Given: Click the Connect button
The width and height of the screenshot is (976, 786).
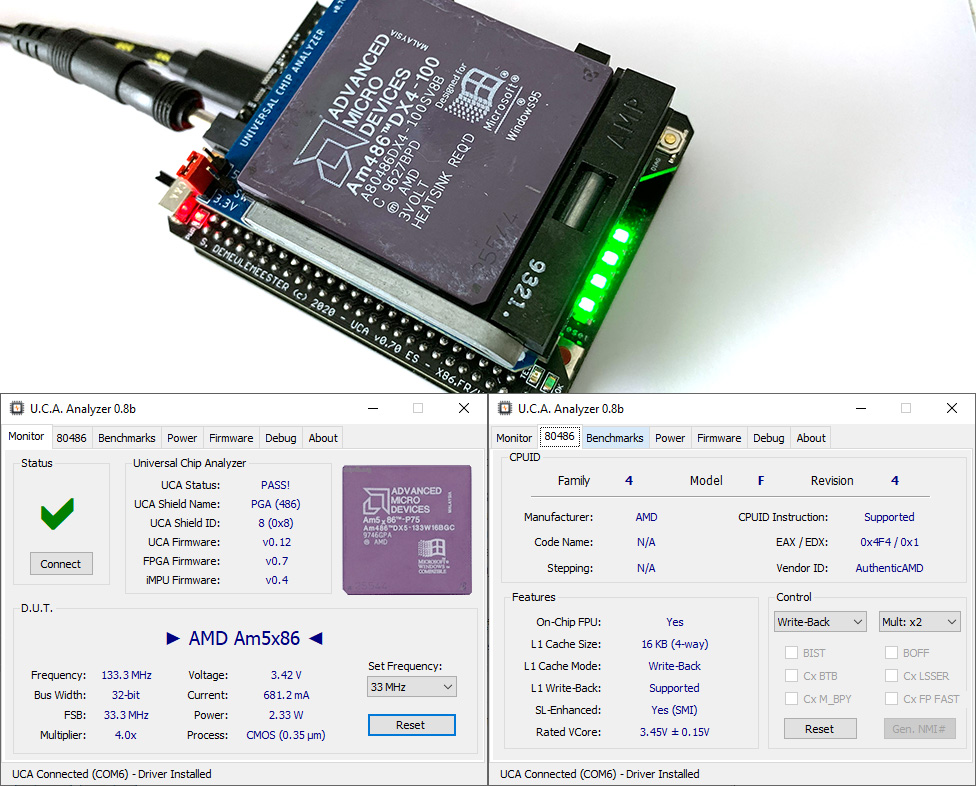Looking at the screenshot, I should click(x=61, y=564).
